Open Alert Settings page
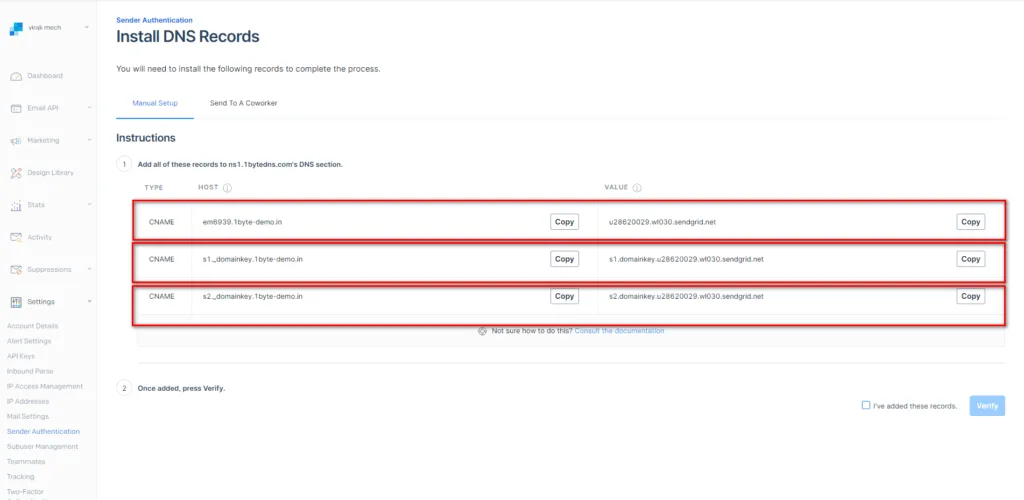The image size is (1024, 500). [29, 341]
